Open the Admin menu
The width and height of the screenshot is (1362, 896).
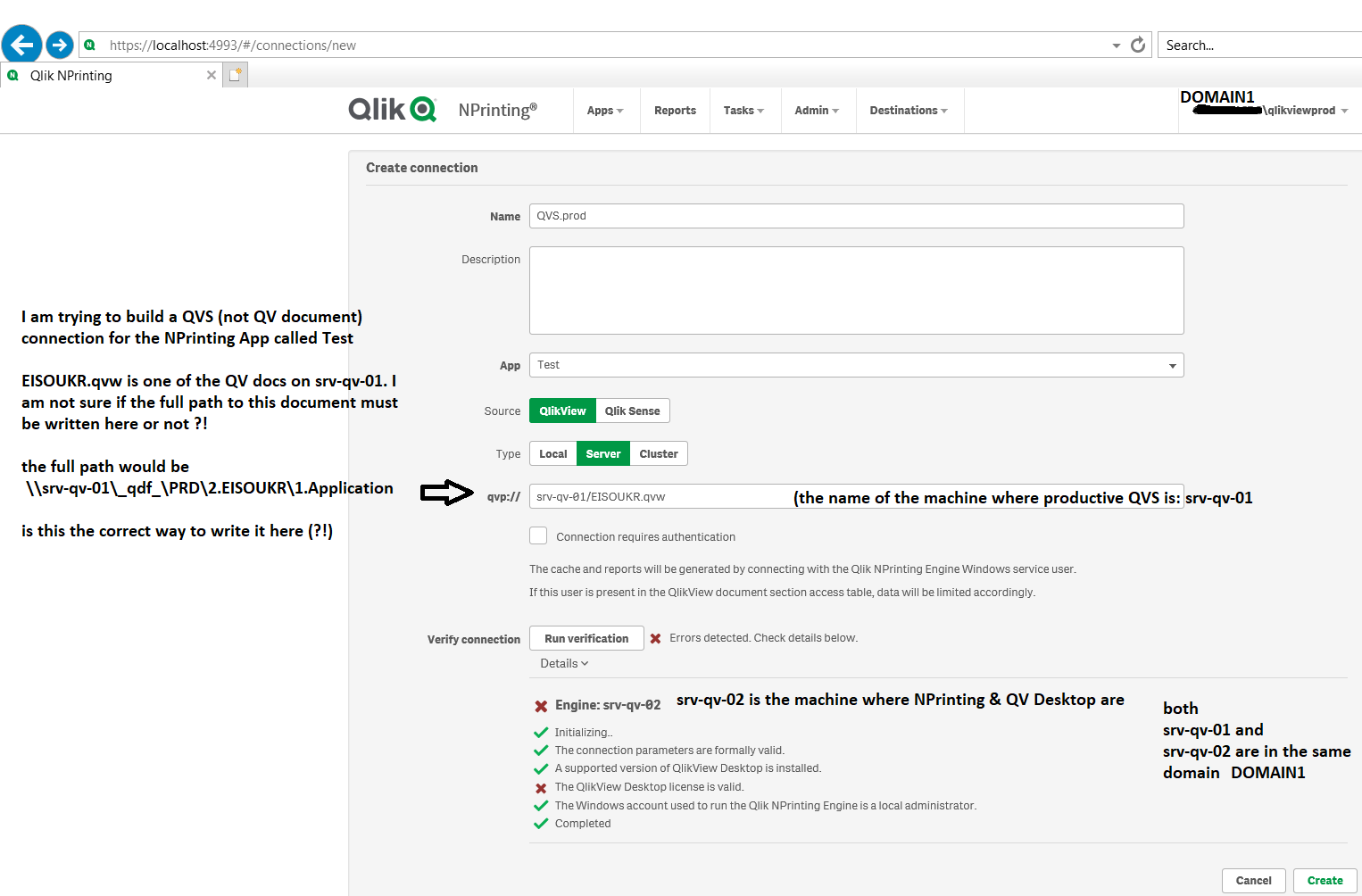tap(816, 110)
